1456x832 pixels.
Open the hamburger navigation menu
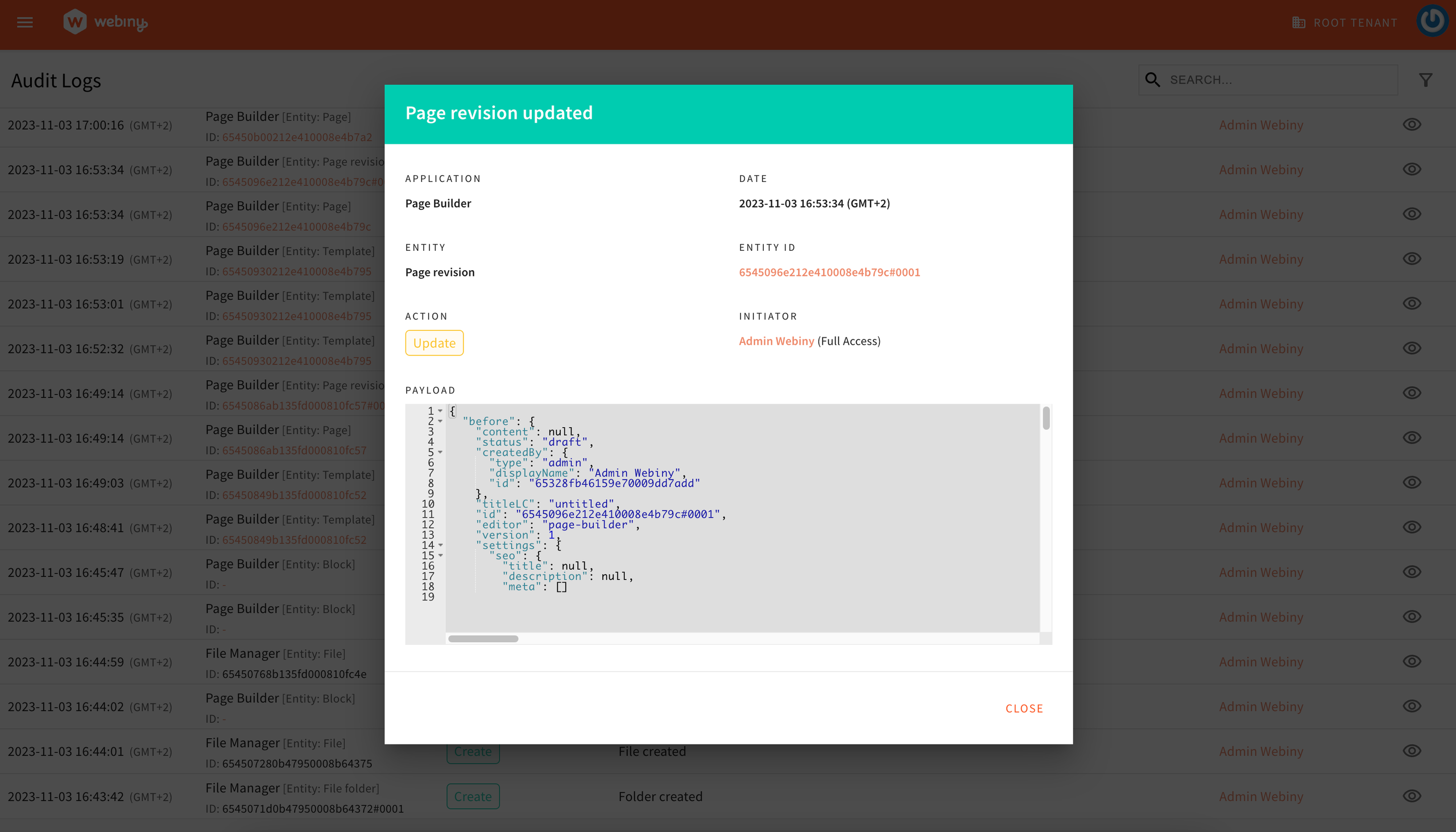click(24, 22)
